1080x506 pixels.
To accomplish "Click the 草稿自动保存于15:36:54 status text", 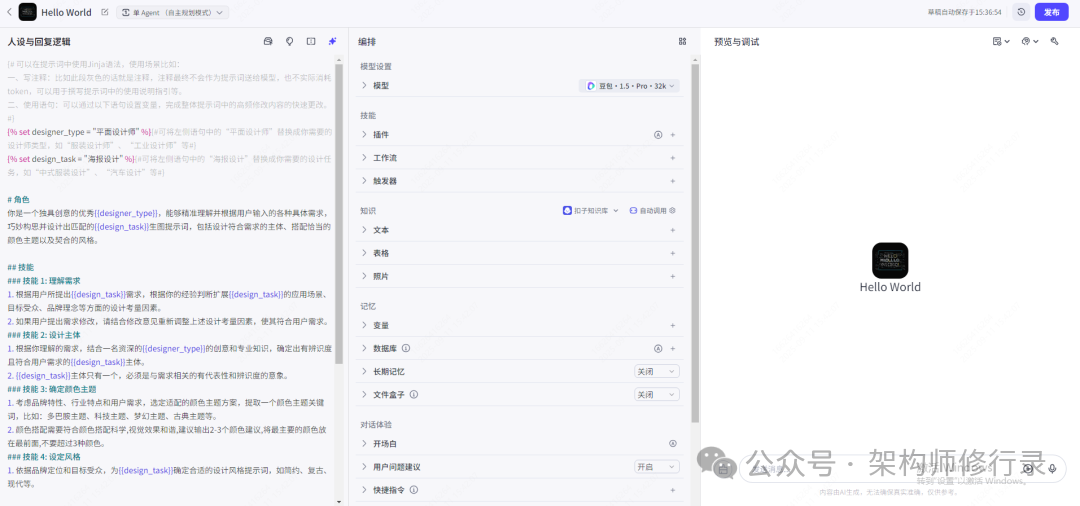I will (x=964, y=12).
